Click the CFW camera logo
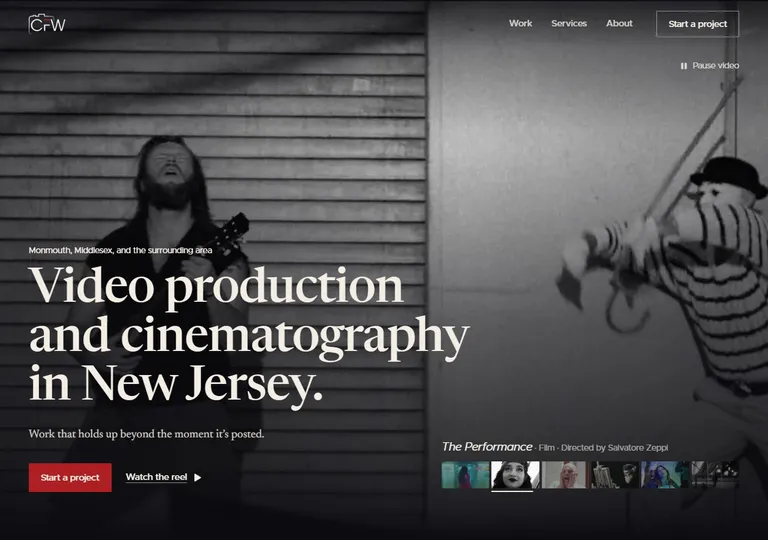Screen dimensions: 768x540 47,24
